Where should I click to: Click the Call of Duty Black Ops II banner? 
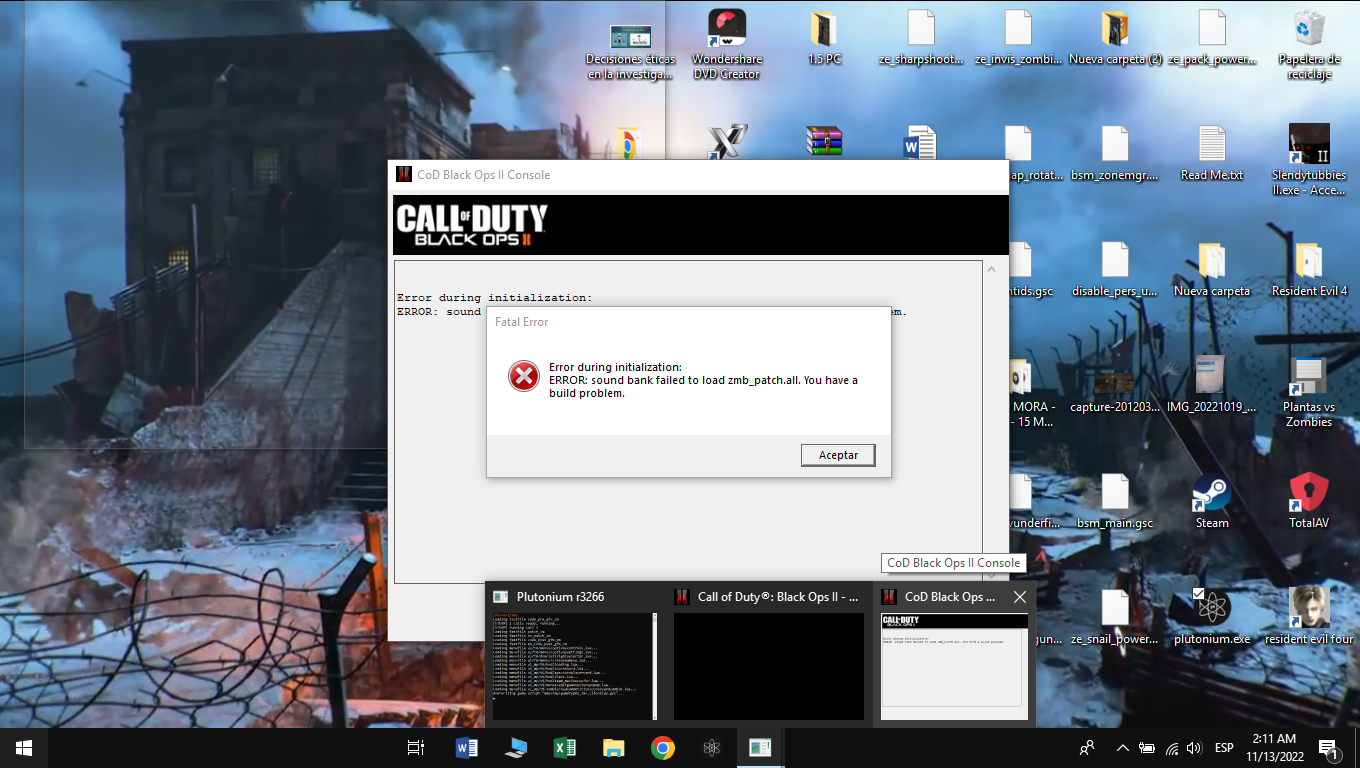pyautogui.click(x=700, y=225)
